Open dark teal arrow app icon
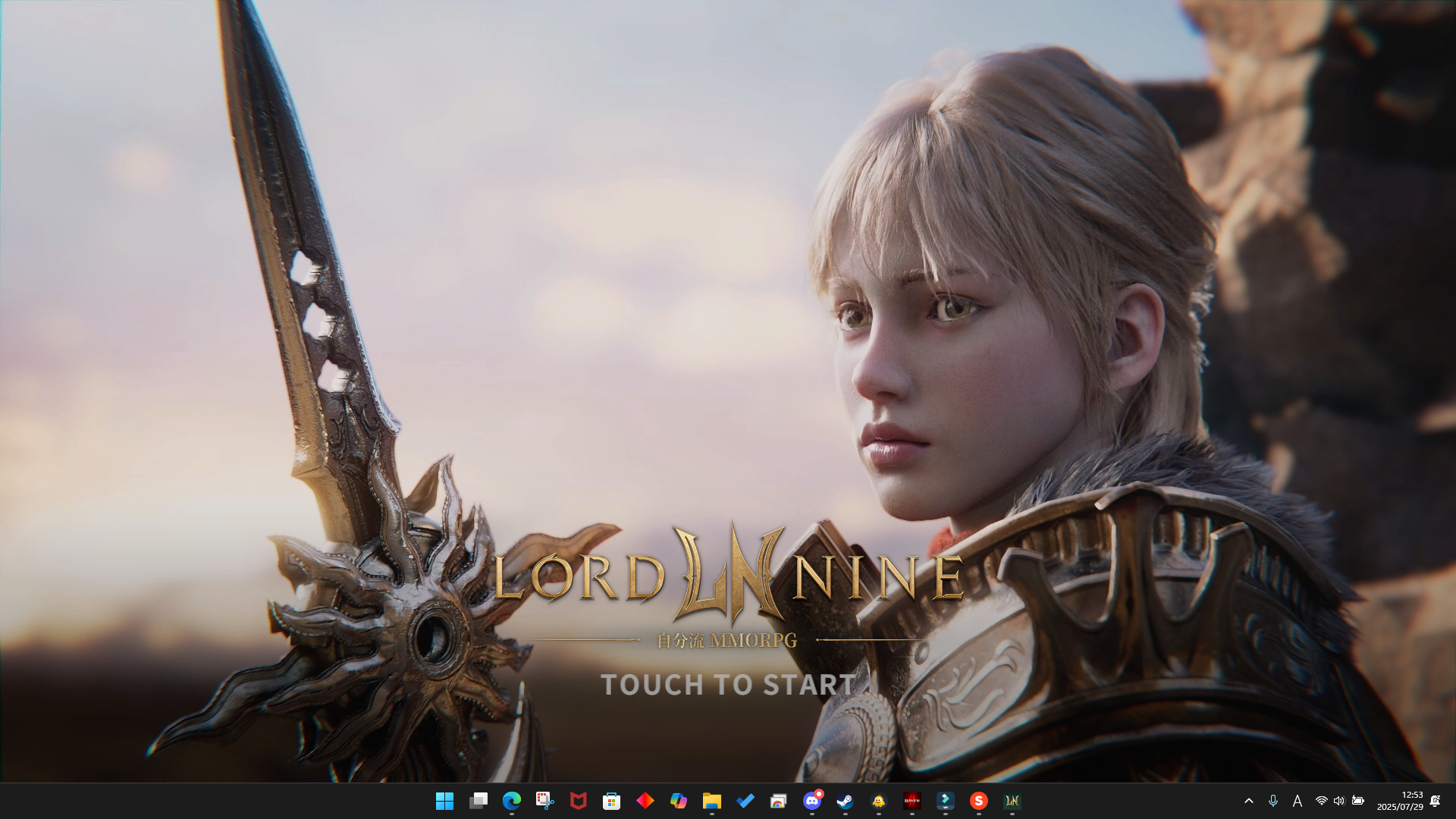The height and width of the screenshot is (819, 1456). click(x=945, y=801)
